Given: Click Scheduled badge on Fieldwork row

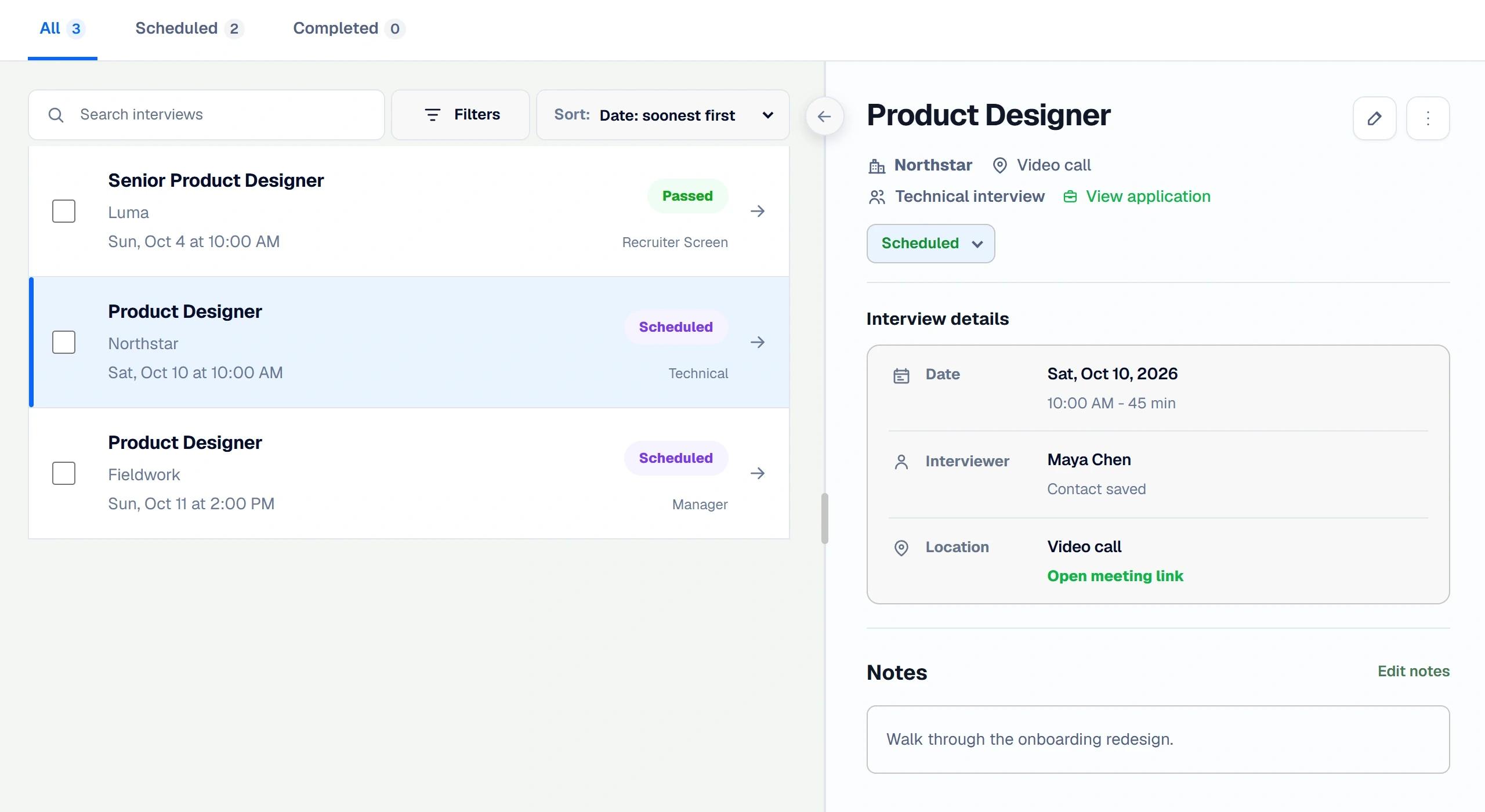Looking at the screenshot, I should tap(676, 458).
